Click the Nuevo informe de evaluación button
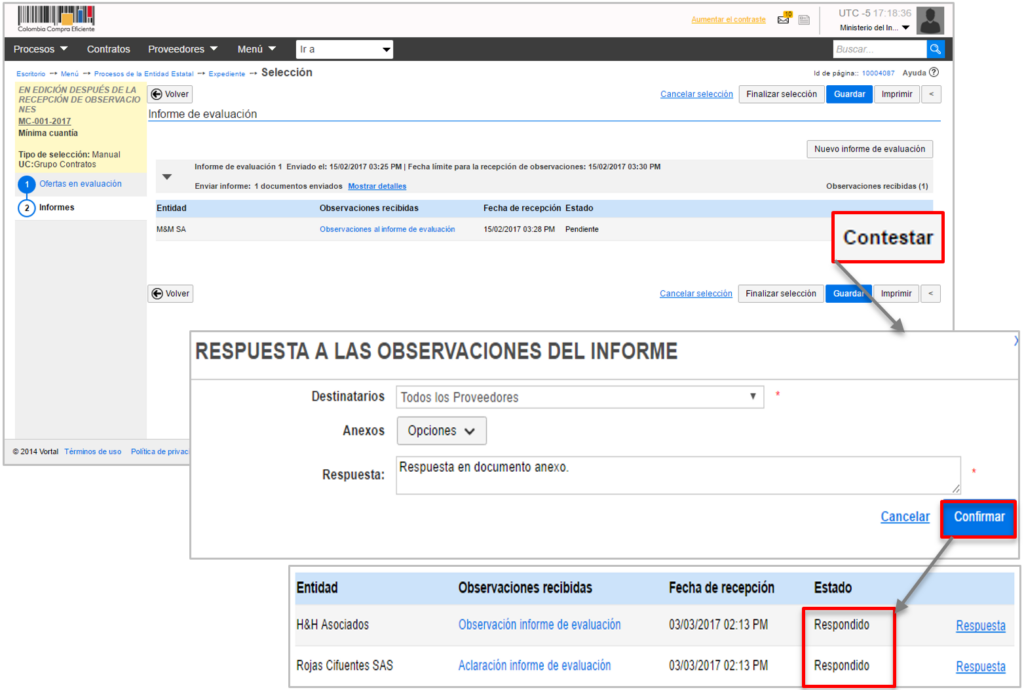This screenshot has width=1024, height=690. coord(869,149)
